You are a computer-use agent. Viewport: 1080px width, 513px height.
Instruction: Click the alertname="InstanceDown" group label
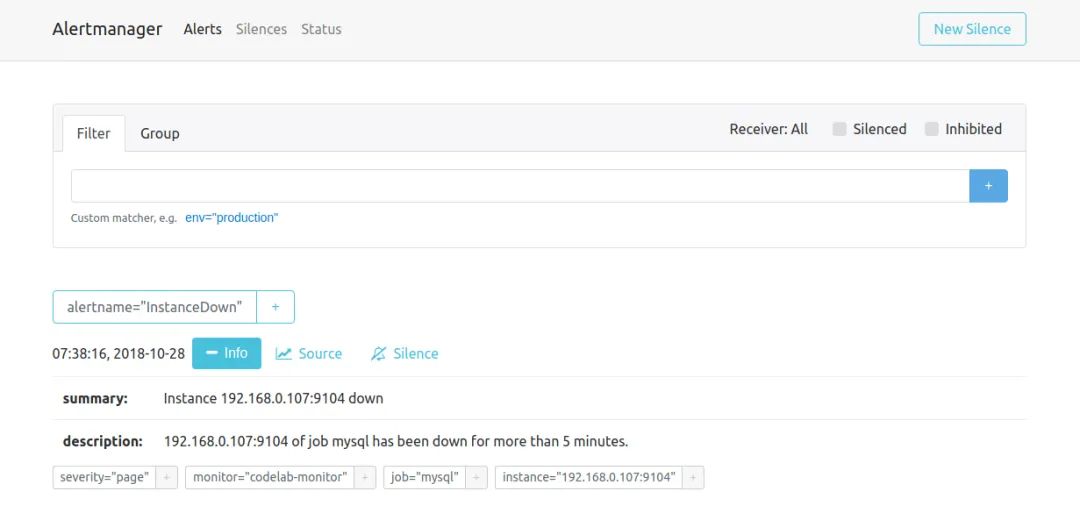(155, 307)
